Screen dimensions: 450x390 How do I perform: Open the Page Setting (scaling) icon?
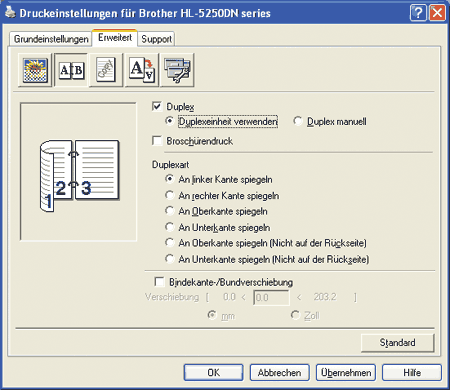pyautogui.click(x=142, y=70)
